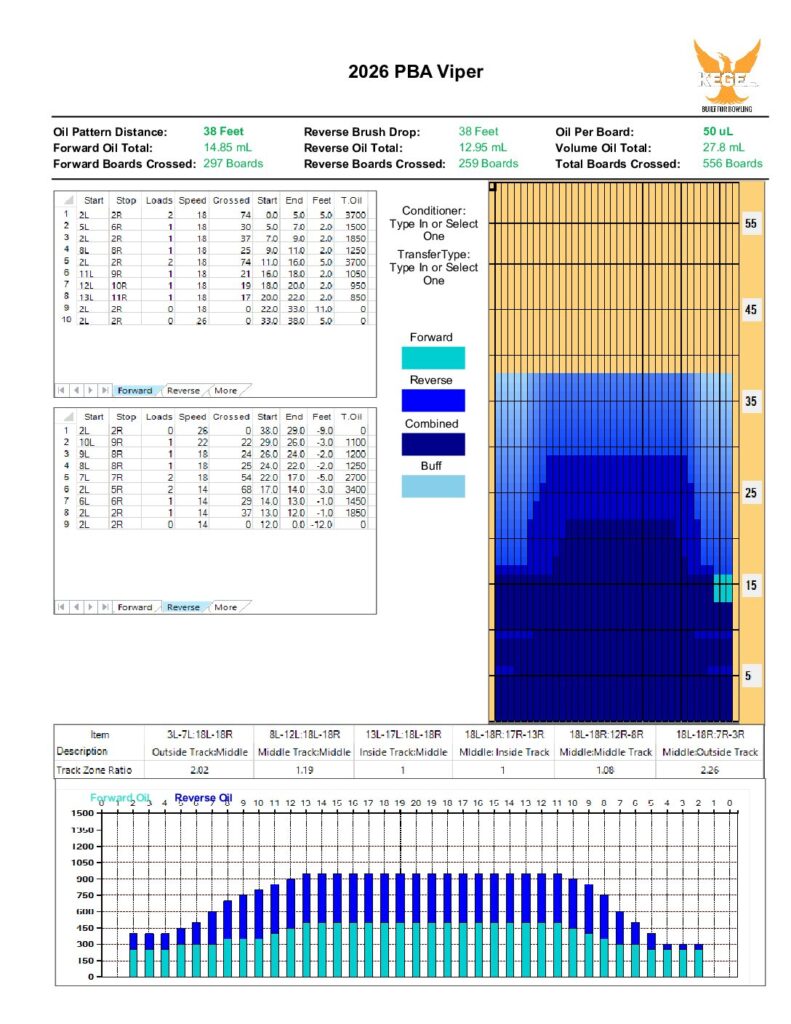The image size is (791, 1024).
Task: Select all cells via upper table corner triangle
Action: pyautogui.click(x=67, y=200)
